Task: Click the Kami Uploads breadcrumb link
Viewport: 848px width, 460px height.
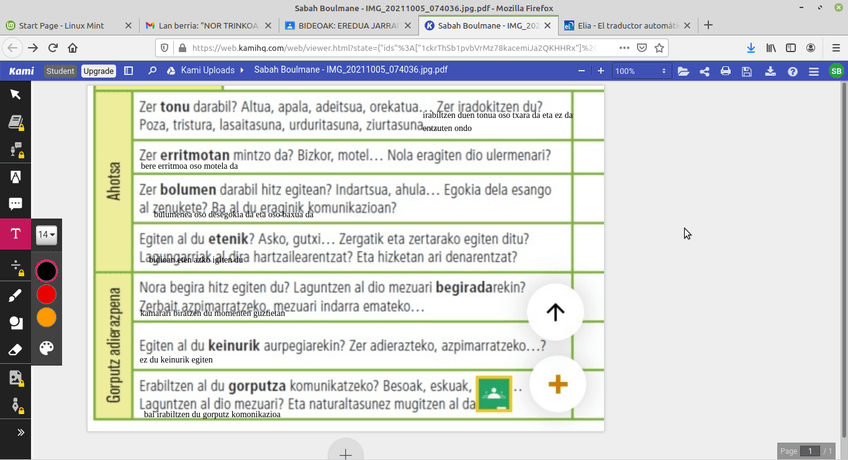Action: pos(208,71)
